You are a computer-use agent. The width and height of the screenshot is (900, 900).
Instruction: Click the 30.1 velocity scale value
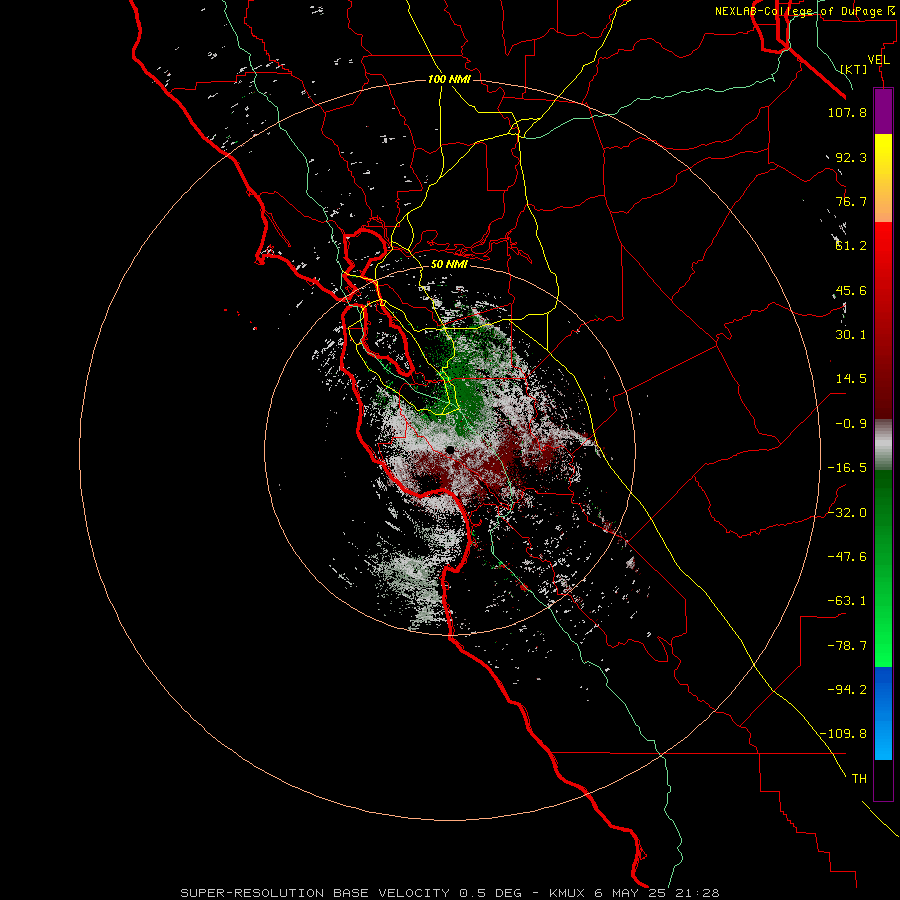click(x=851, y=335)
